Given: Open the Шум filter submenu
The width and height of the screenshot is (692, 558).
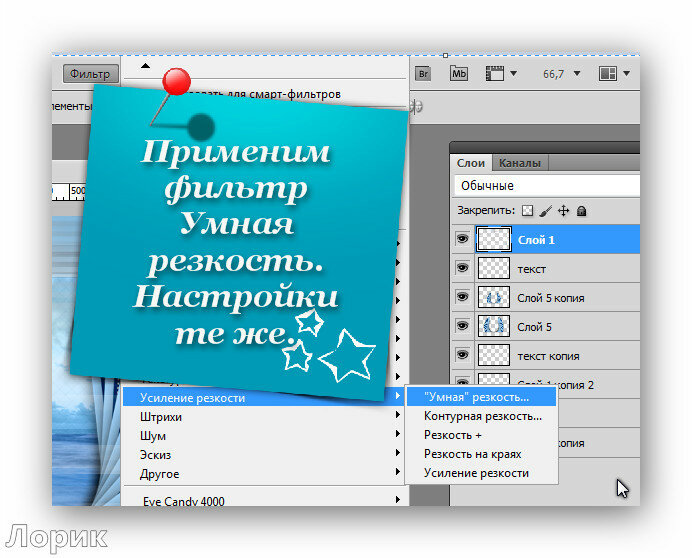Looking at the screenshot, I should pyautogui.click(x=263, y=436).
